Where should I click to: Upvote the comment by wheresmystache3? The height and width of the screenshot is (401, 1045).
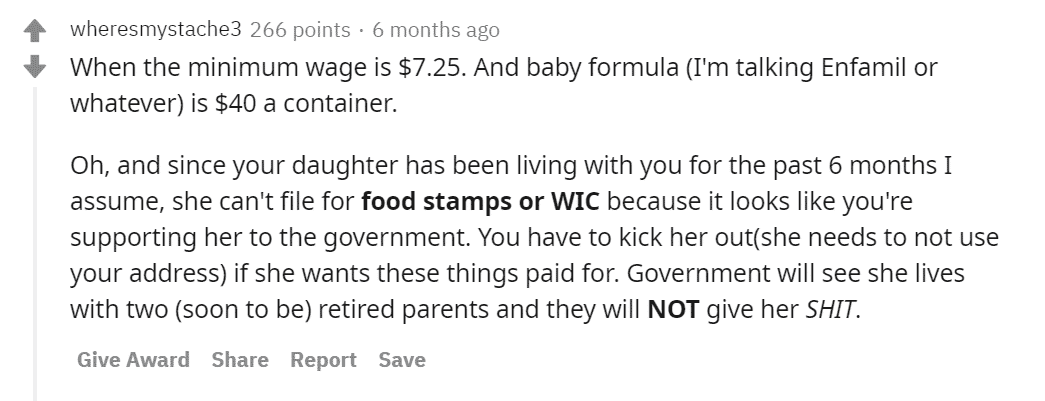pyautogui.click(x=35, y=31)
